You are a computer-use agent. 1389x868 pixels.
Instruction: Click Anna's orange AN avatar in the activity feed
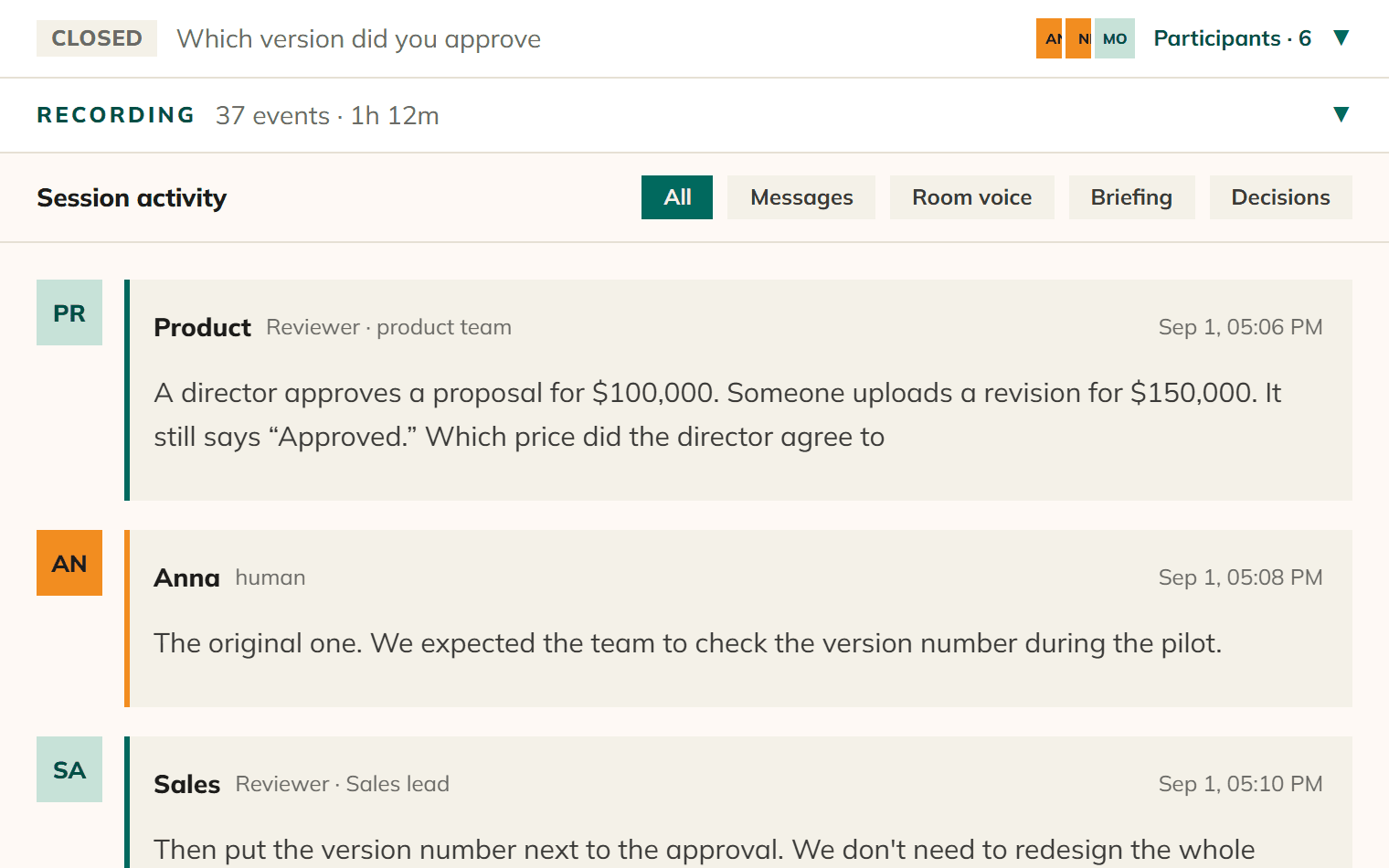pyautogui.click(x=69, y=563)
